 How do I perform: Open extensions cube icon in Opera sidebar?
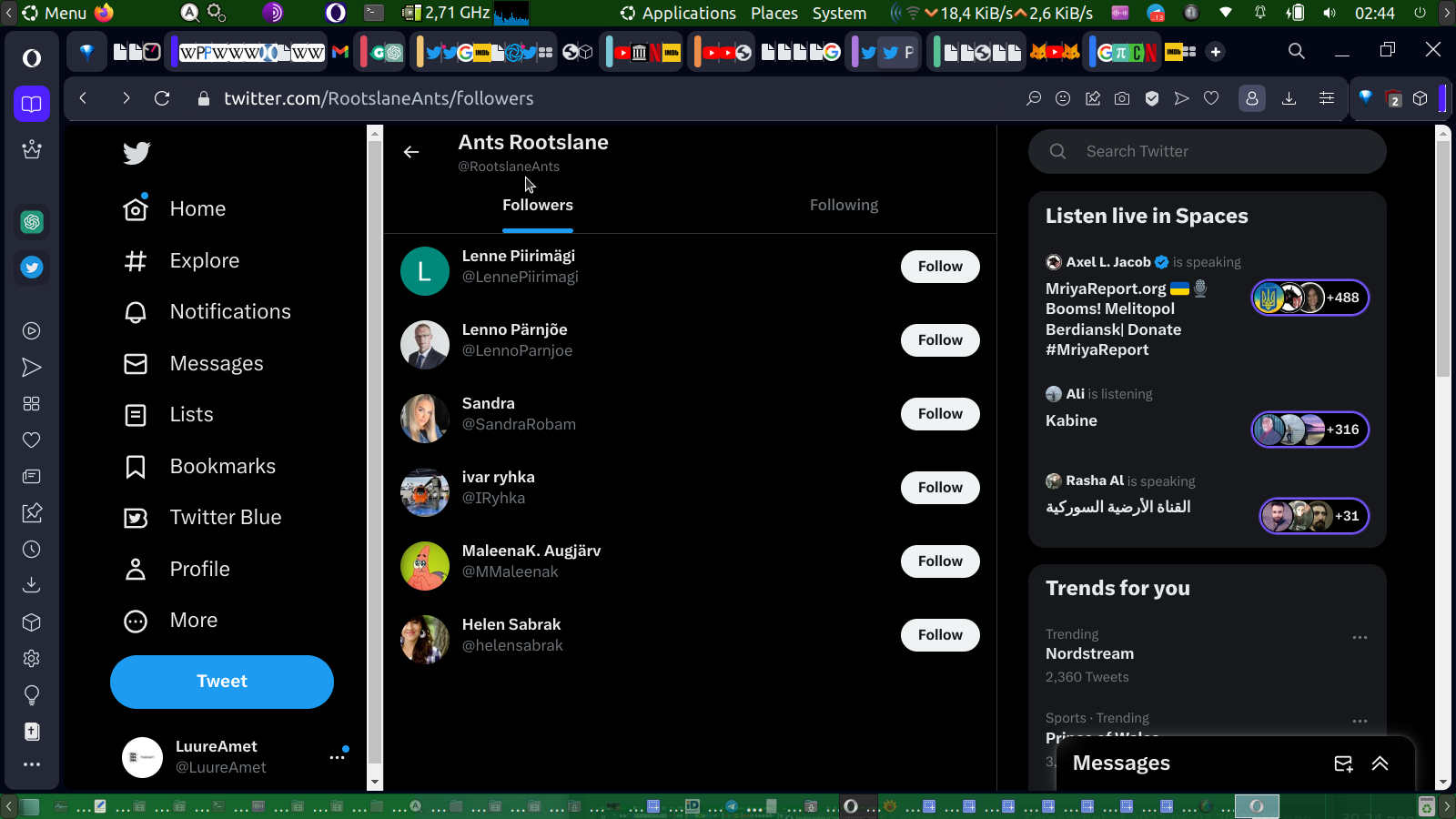pos(32,622)
